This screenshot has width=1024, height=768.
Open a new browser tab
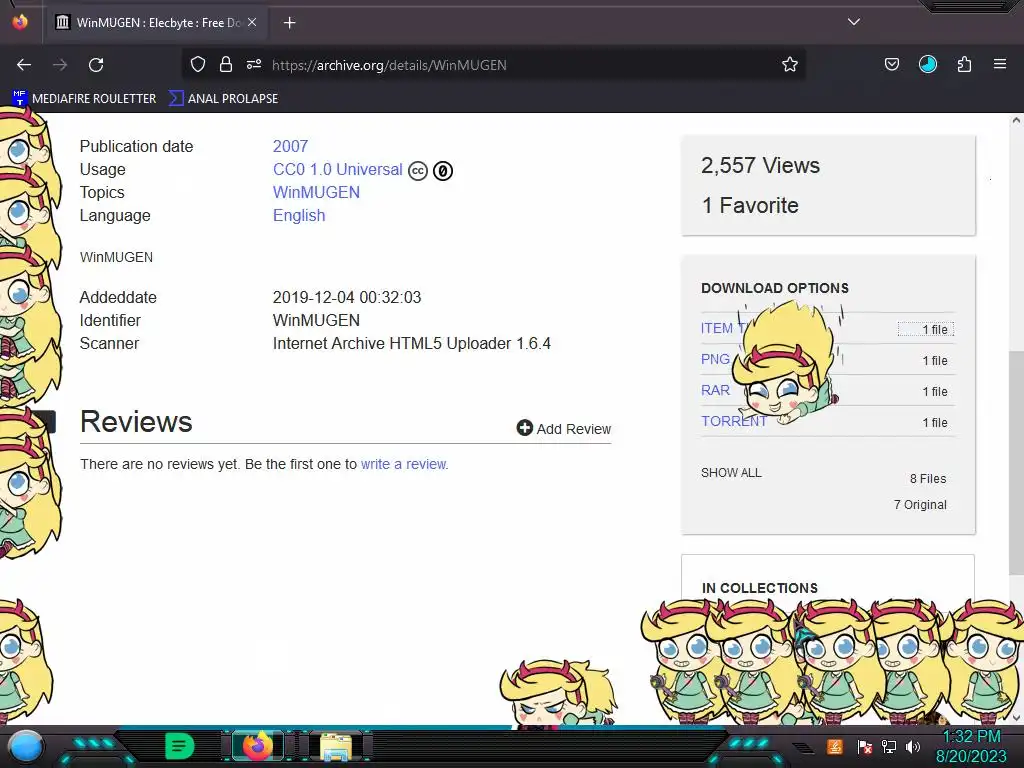click(289, 23)
